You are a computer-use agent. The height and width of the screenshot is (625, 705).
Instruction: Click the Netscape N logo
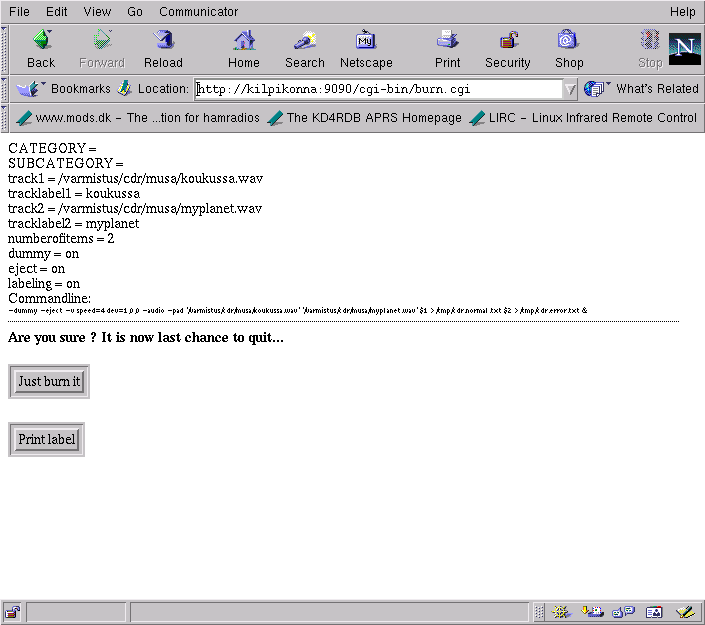tap(684, 48)
